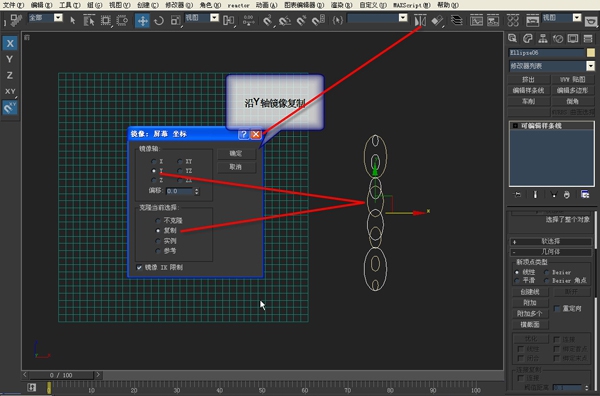This screenshot has height=396, width=600.
Task: Open the Modify command panel tab
Action: pos(528,38)
